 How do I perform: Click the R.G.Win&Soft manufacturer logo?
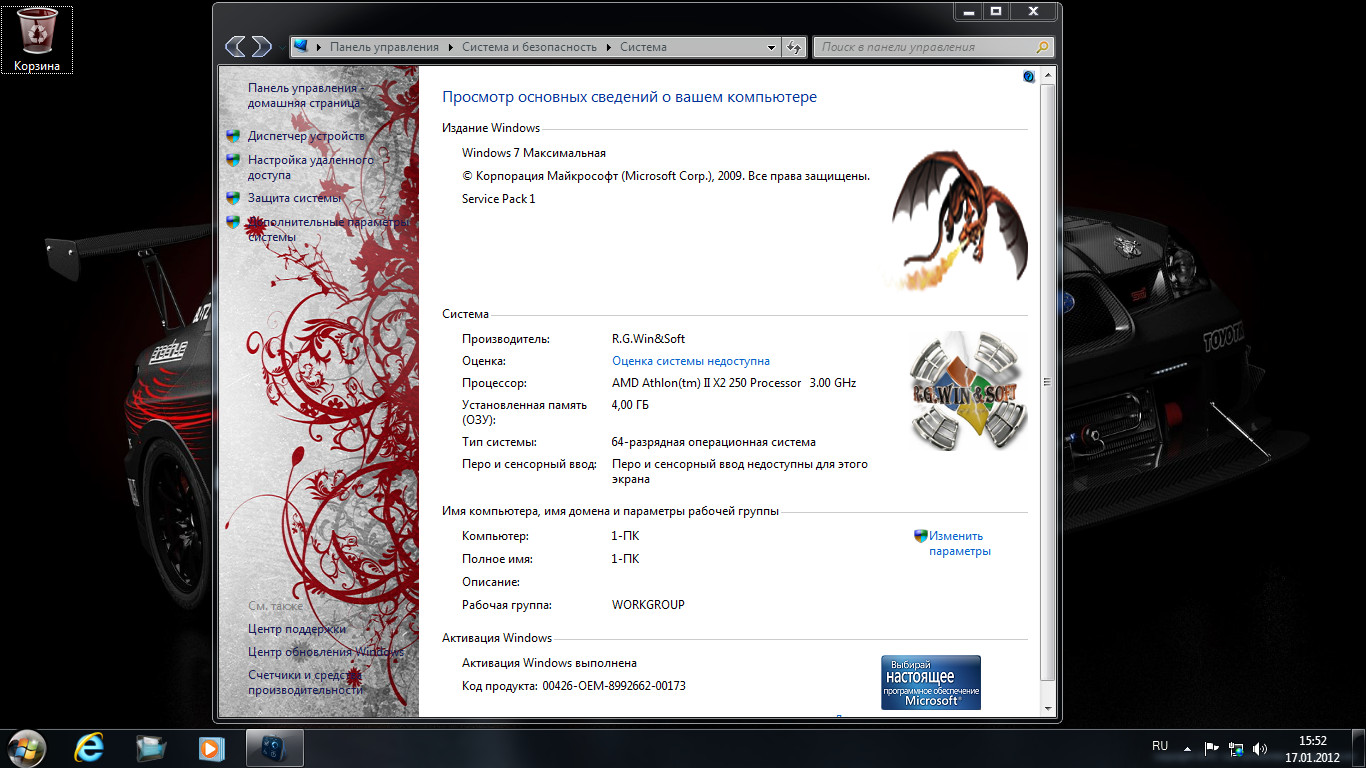[x=967, y=391]
